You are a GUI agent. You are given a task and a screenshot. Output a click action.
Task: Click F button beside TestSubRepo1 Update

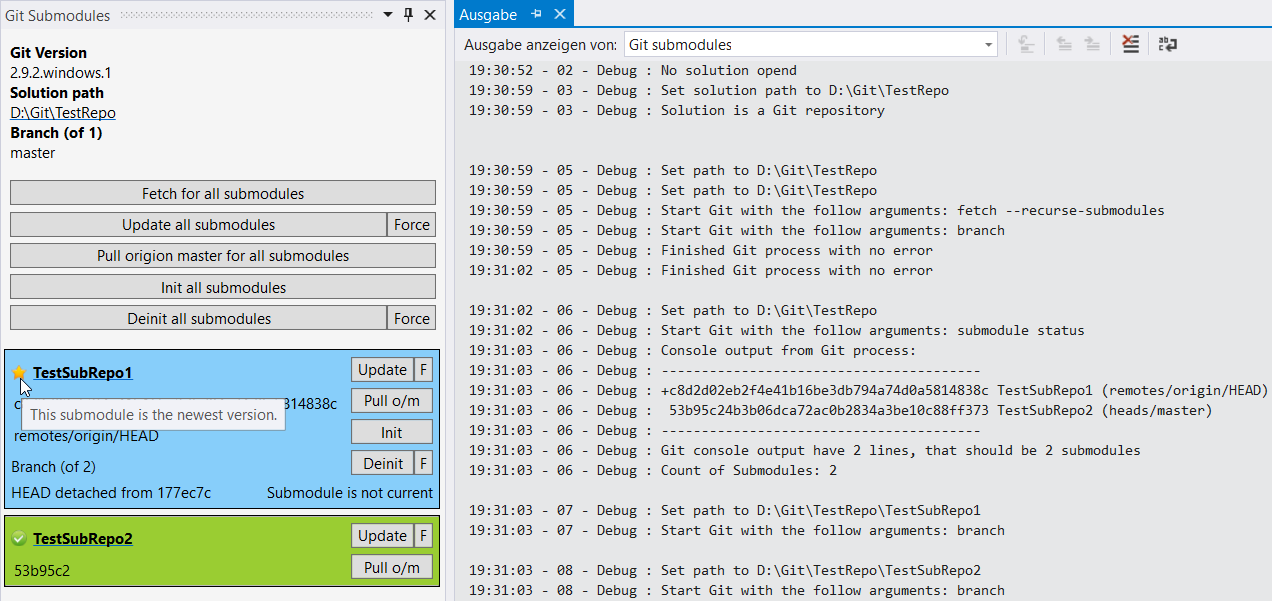pyautogui.click(x=423, y=369)
